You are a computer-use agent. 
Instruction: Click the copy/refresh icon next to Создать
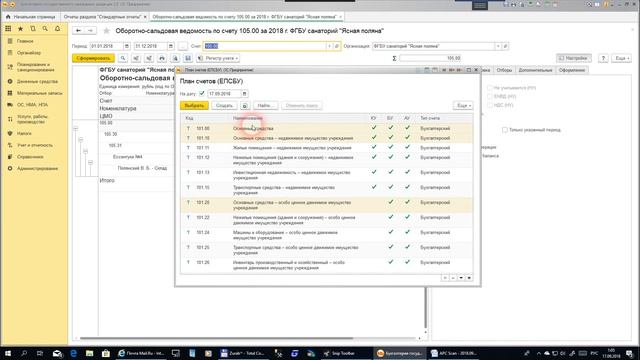(245, 106)
